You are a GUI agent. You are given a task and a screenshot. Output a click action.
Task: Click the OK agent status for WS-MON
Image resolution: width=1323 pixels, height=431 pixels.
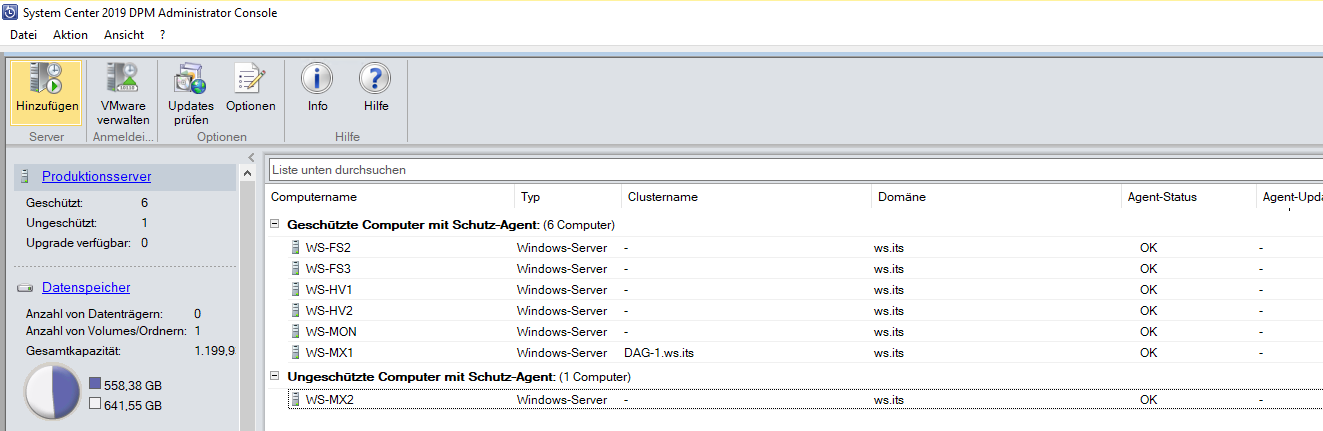pos(1148,332)
